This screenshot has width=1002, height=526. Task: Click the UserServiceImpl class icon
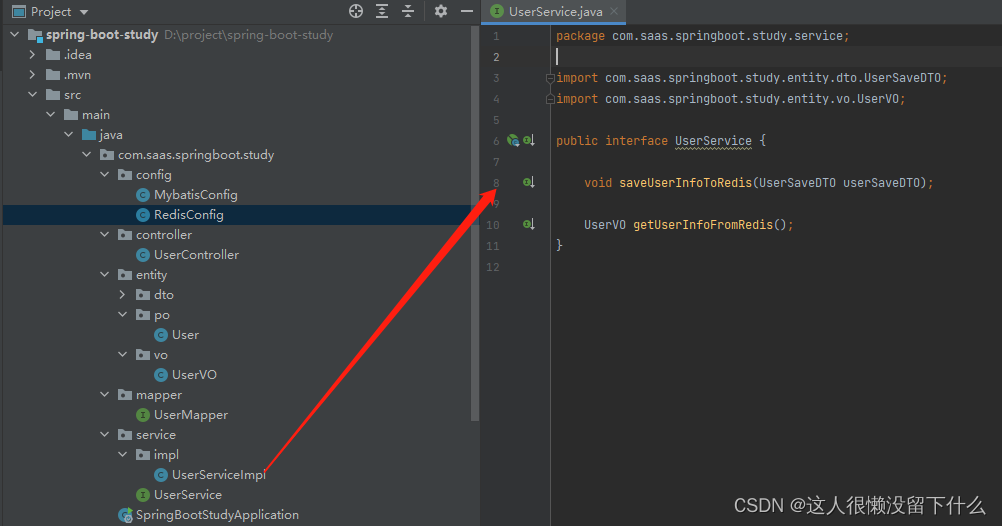(161, 475)
